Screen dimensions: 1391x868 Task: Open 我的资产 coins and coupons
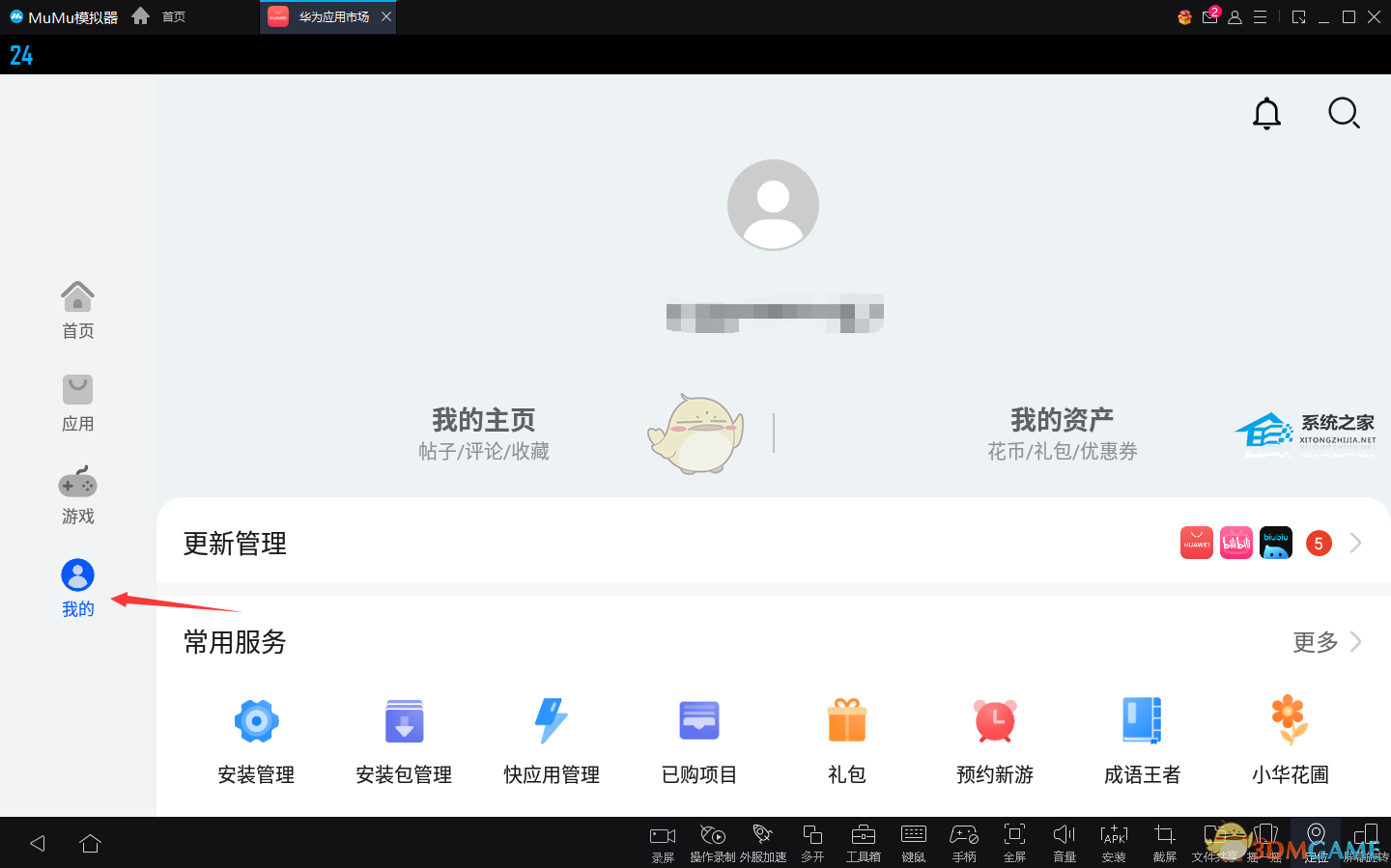pos(1062,433)
